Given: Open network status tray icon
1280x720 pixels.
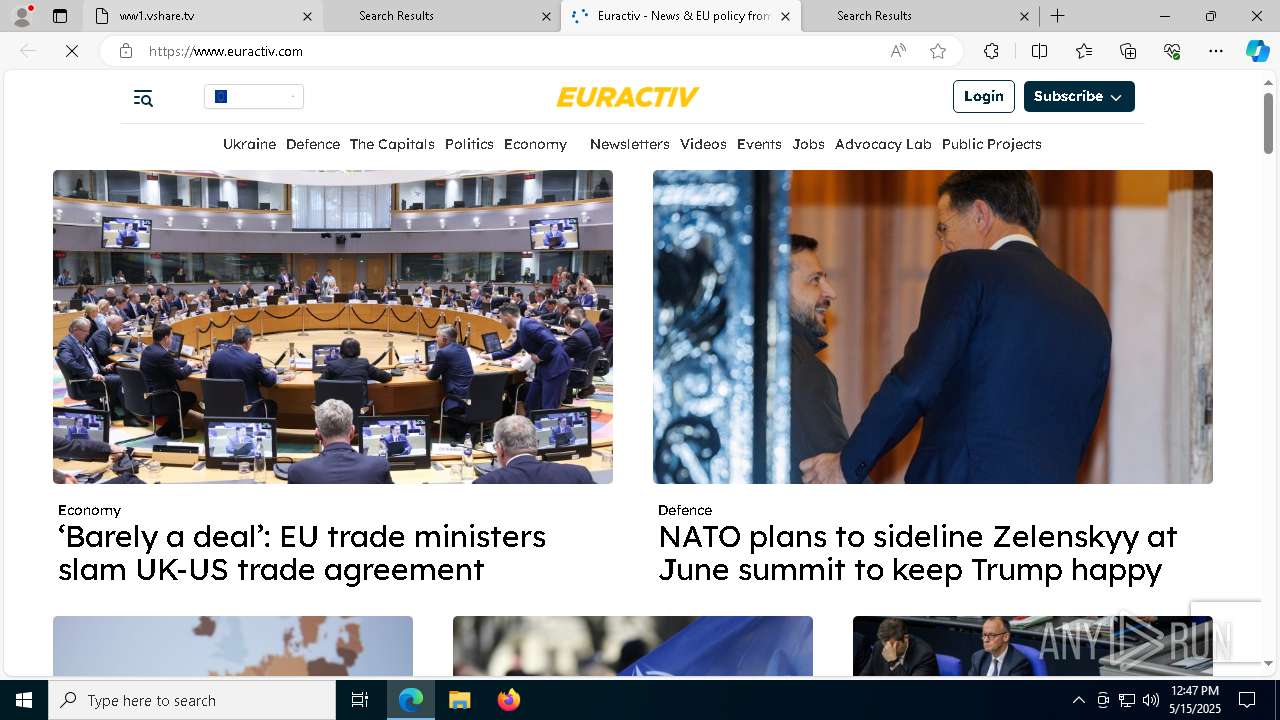Looking at the screenshot, I should coord(1126,700).
